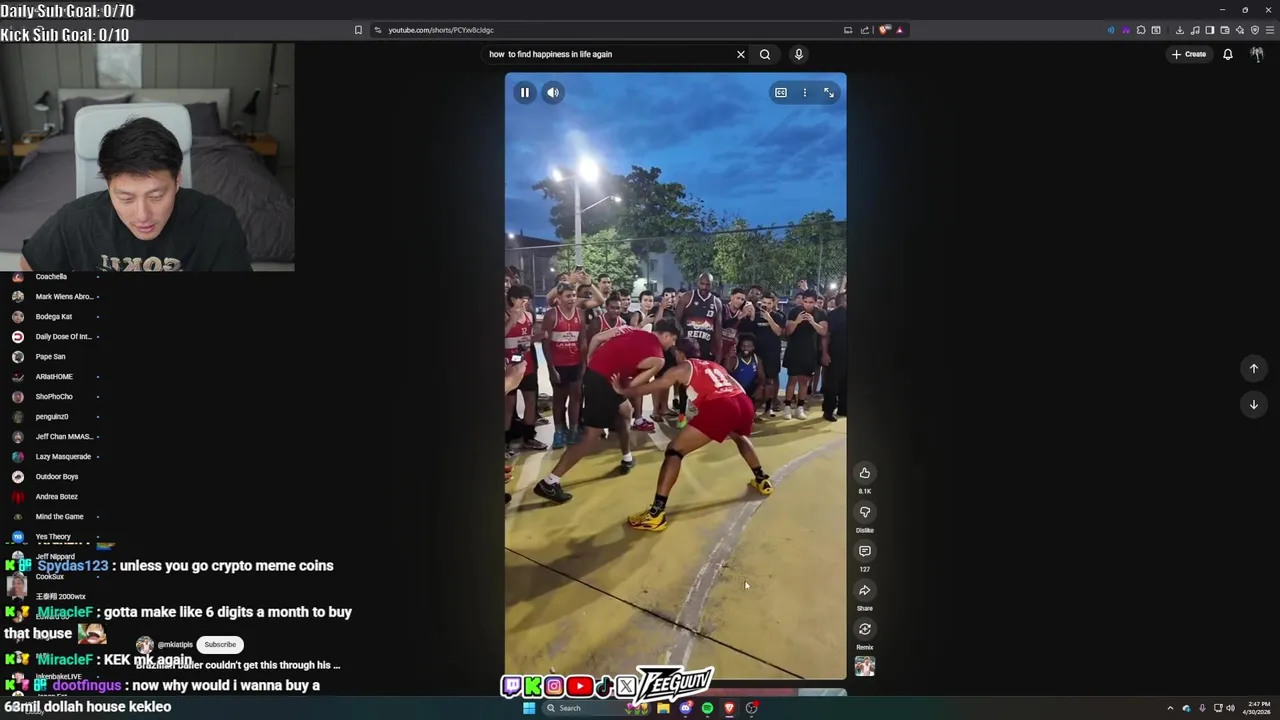Open Discord from the taskbar
1280x720 pixels.
pos(685,708)
